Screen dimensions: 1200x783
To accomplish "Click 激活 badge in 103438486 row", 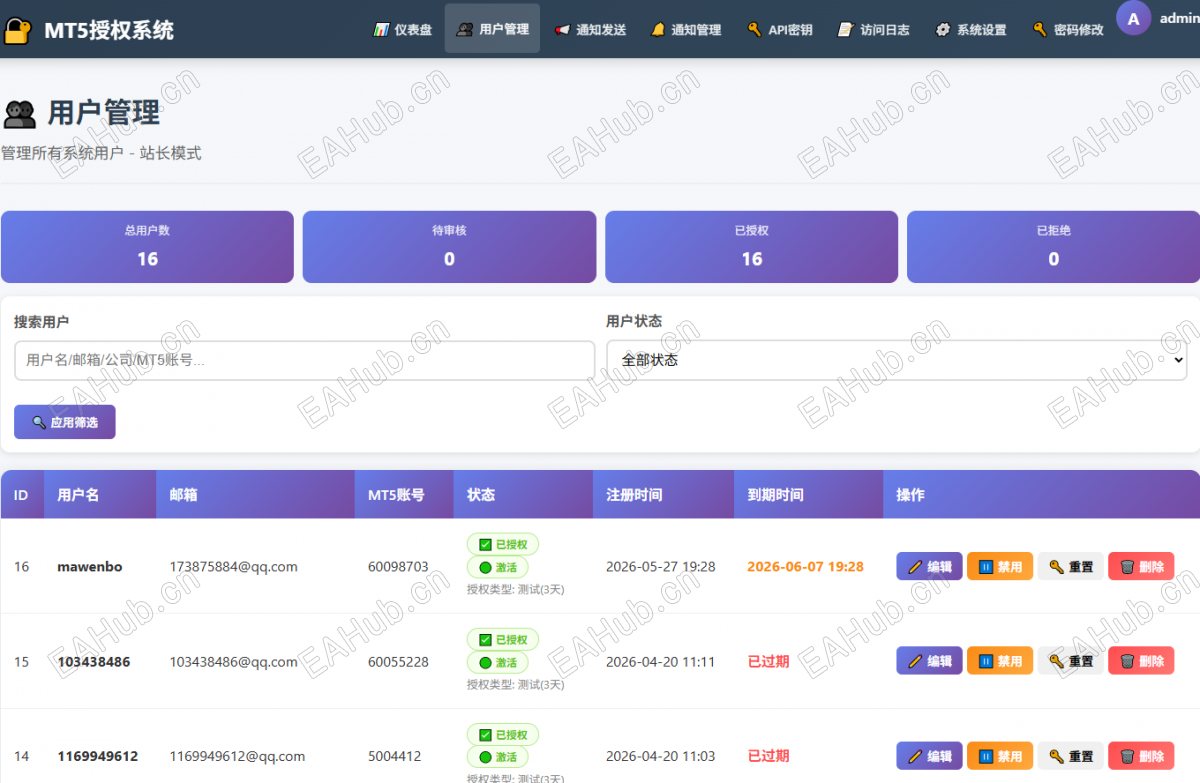I will coord(497,662).
